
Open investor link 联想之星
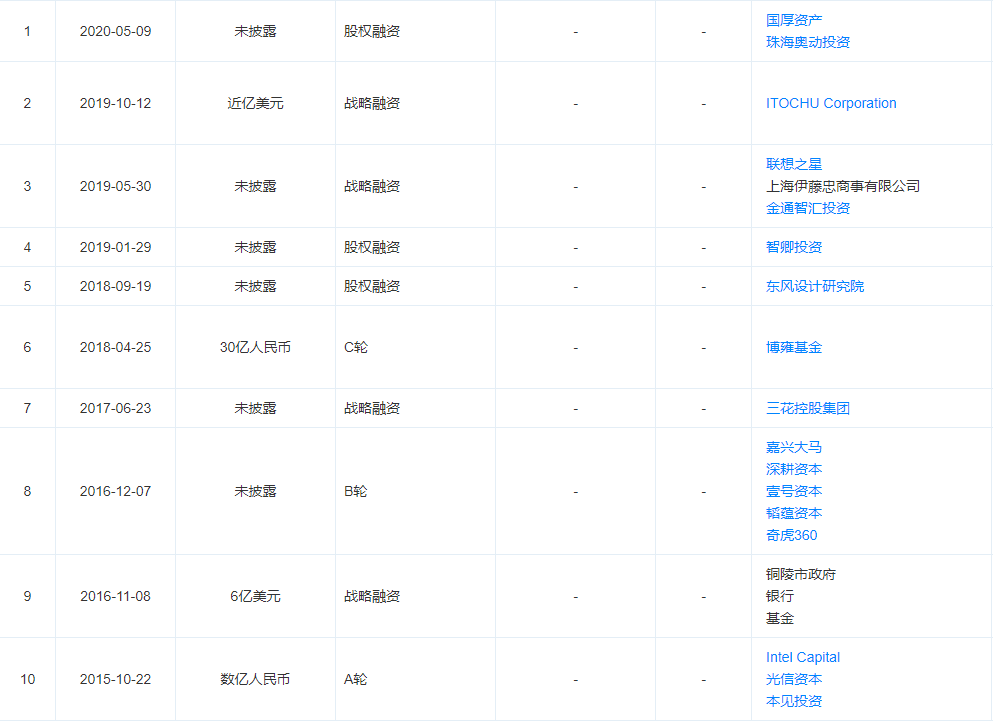(x=794, y=164)
